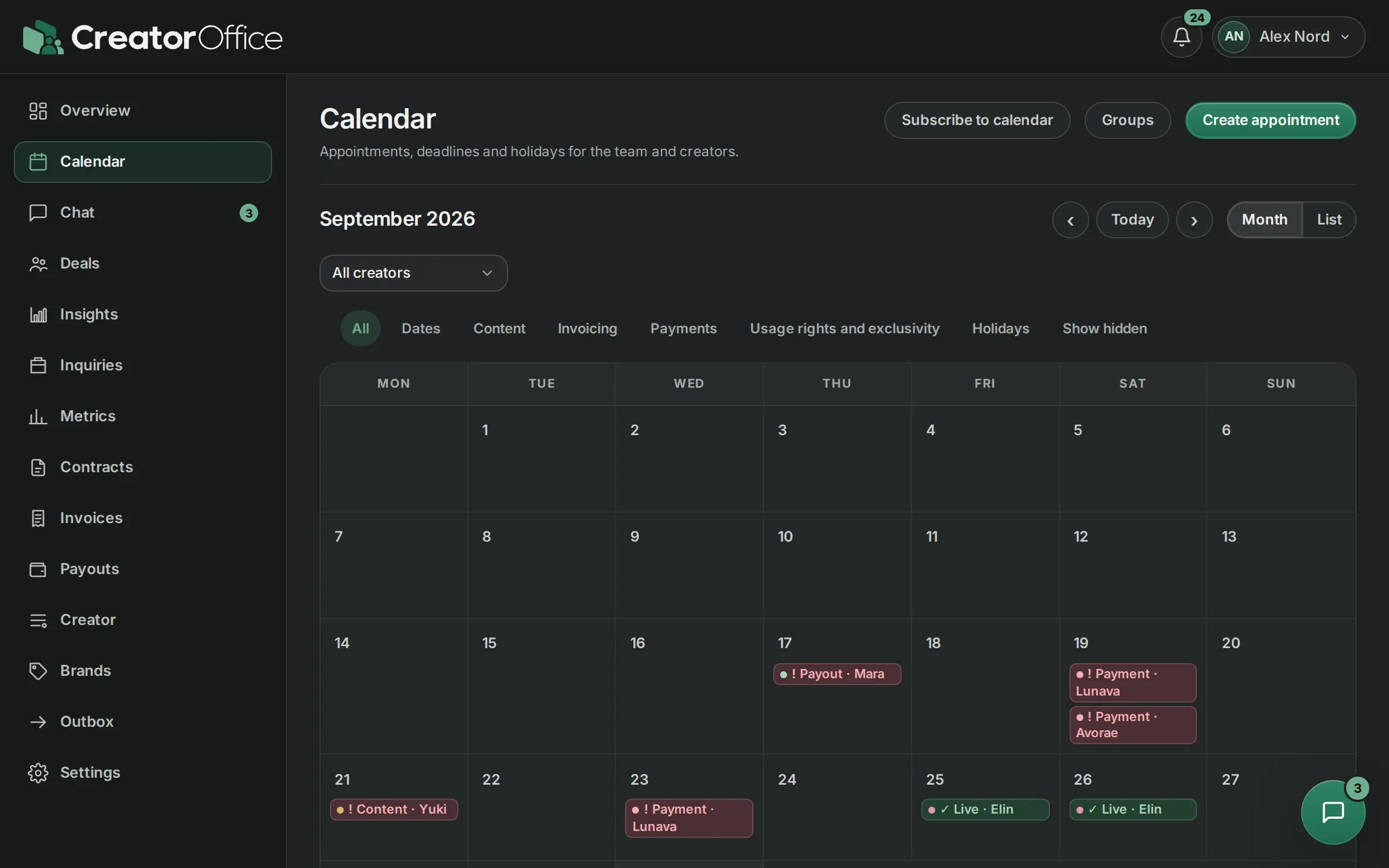Filter by the Dates tab
The height and width of the screenshot is (868, 1389).
point(421,328)
